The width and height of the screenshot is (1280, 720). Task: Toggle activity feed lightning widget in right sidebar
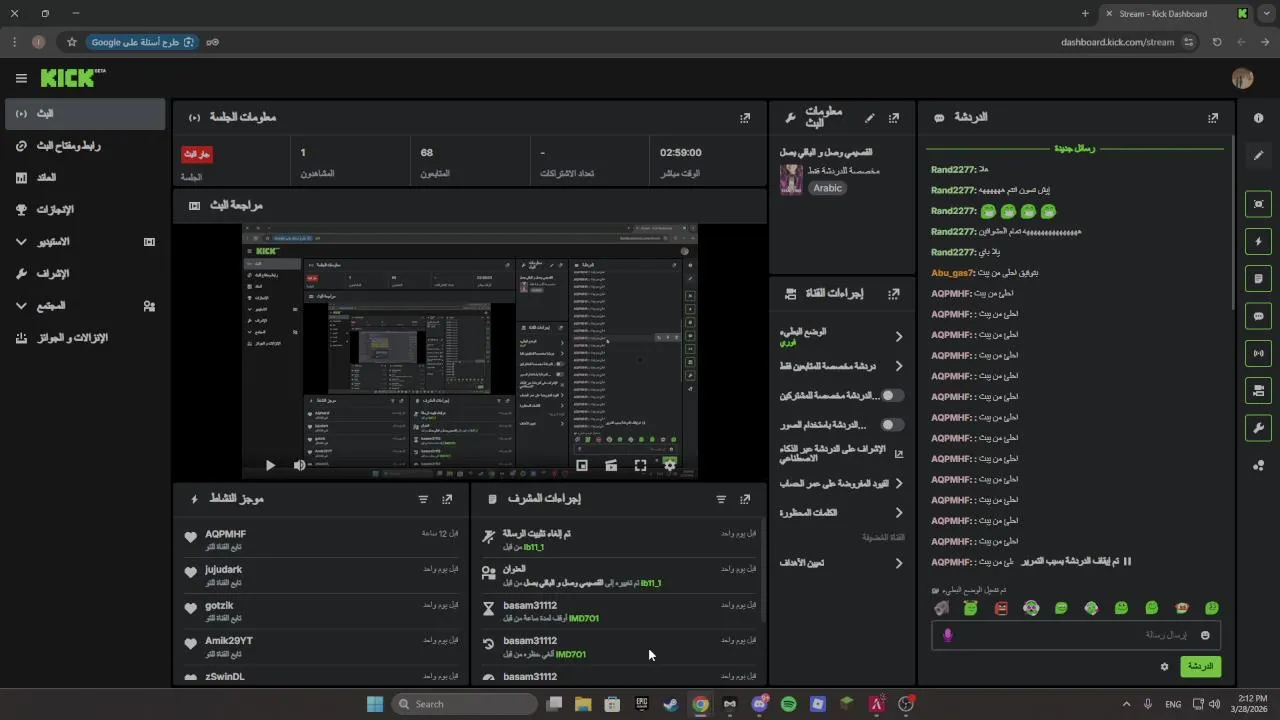(1258, 241)
